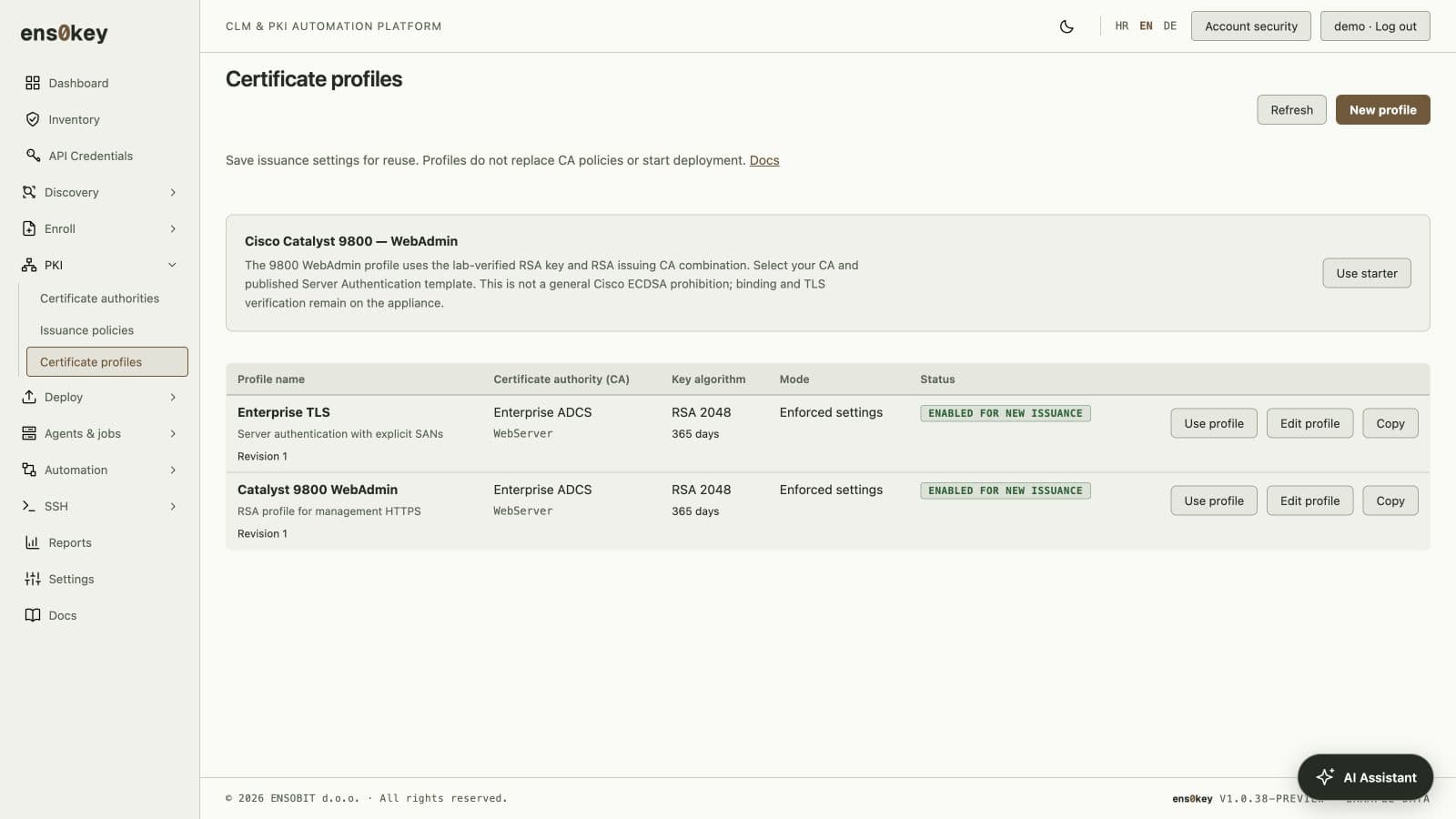This screenshot has height=819, width=1456.
Task: Edit profile for Enterprise TLS
Action: click(x=1309, y=423)
